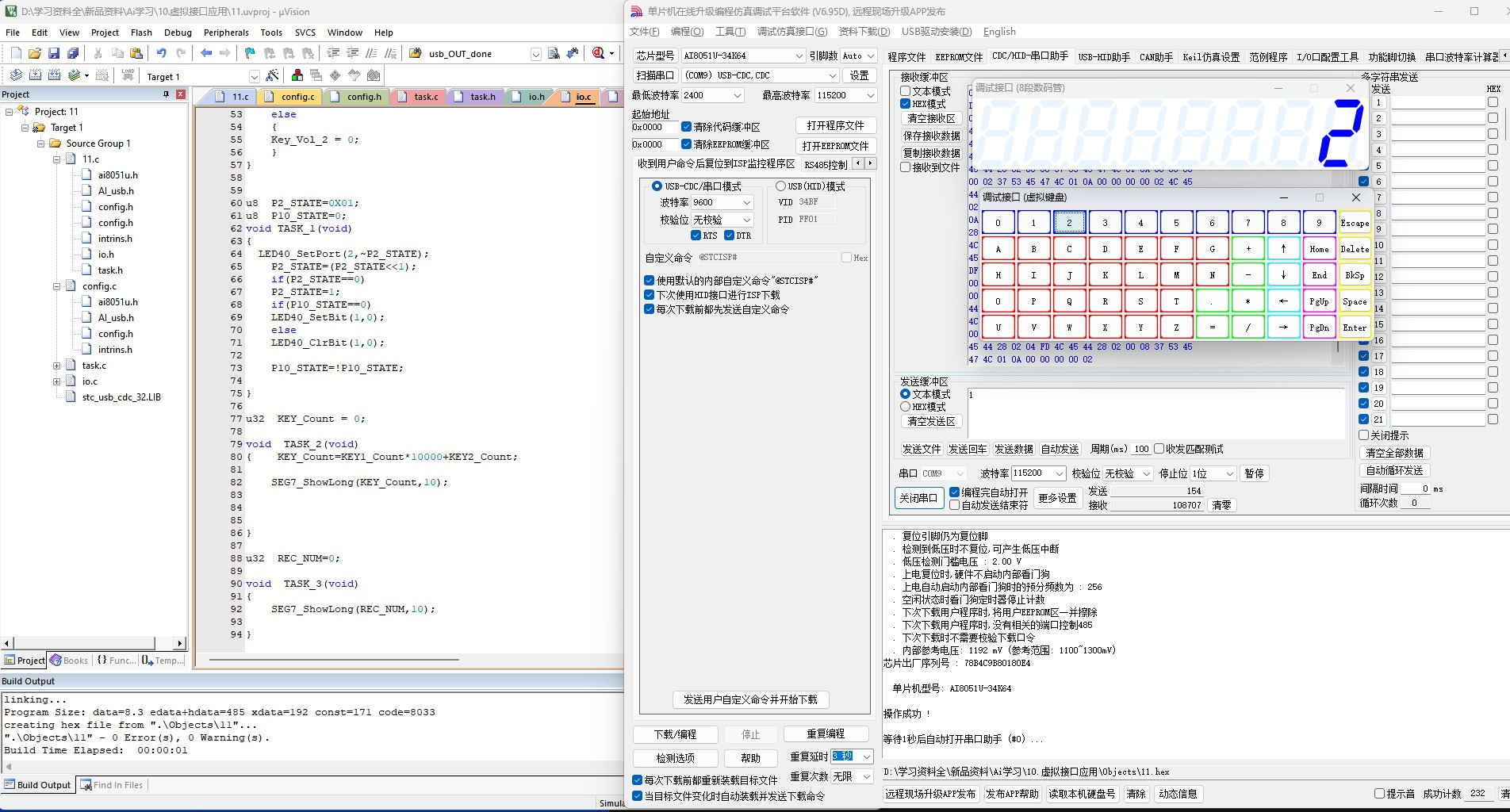The width and height of the screenshot is (1510, 812).
Task: Click Start Debug Session magnifier icon
Action: pyautogui.click(x=599, y=53)
